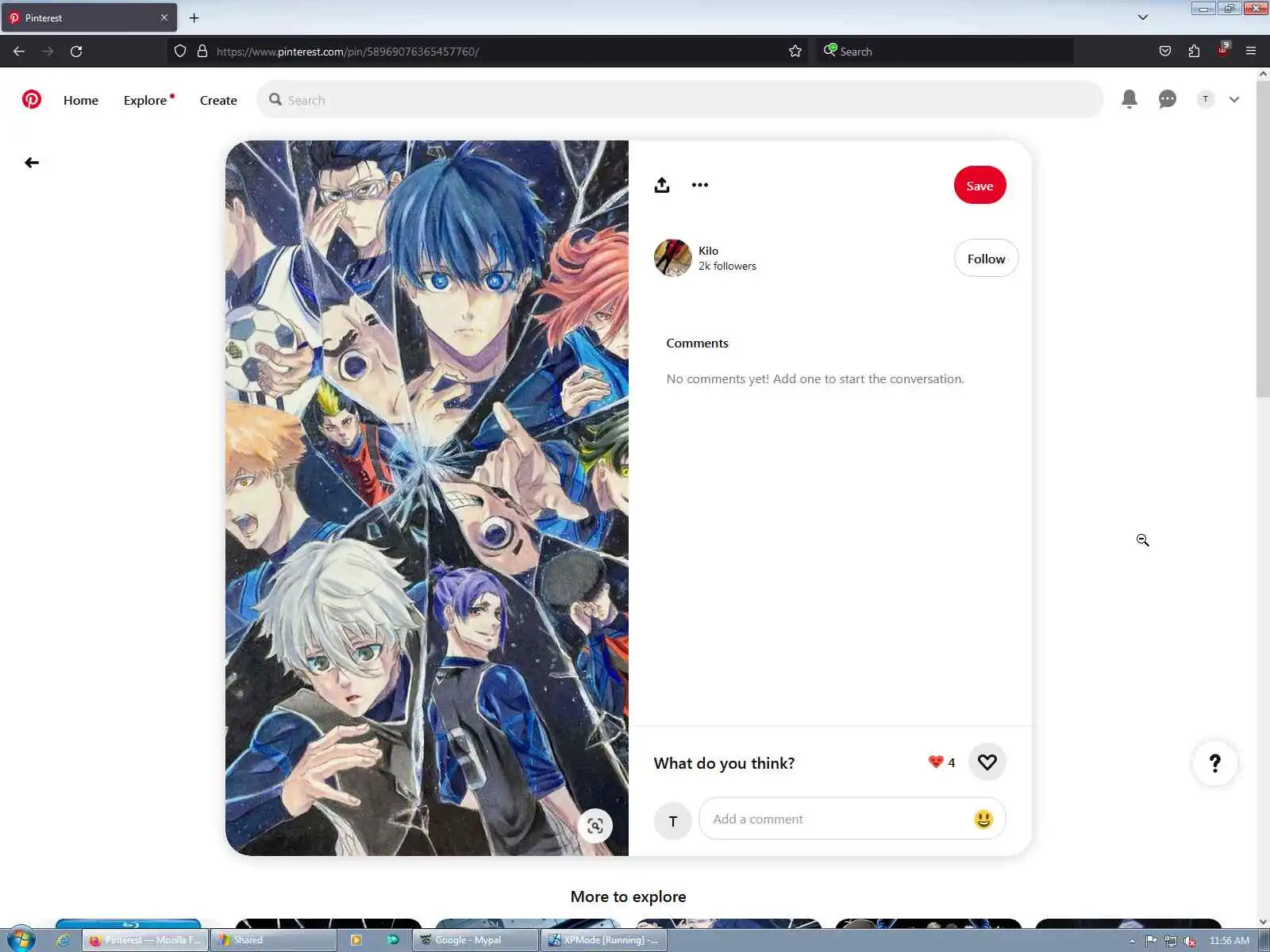Select the Pinterest browser tab
The image size is (1270, 952).
point(89,17)
